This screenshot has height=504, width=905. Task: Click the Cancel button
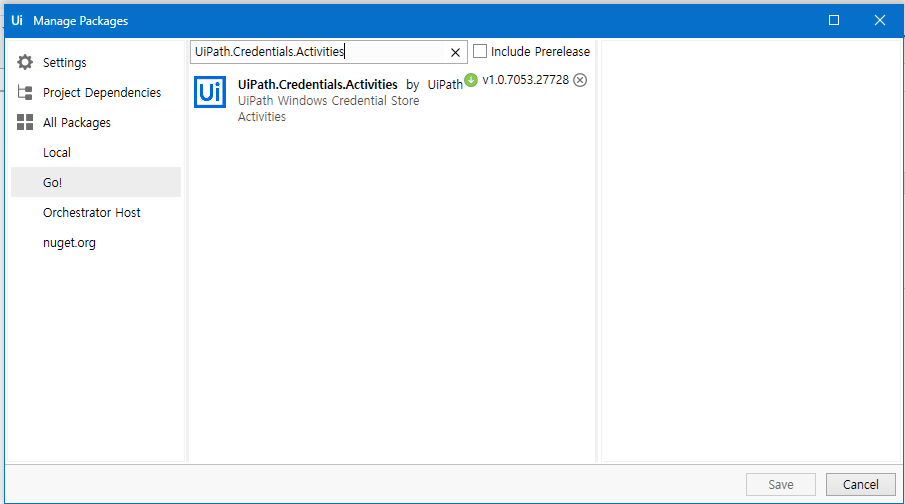click(x=861, y=484)
